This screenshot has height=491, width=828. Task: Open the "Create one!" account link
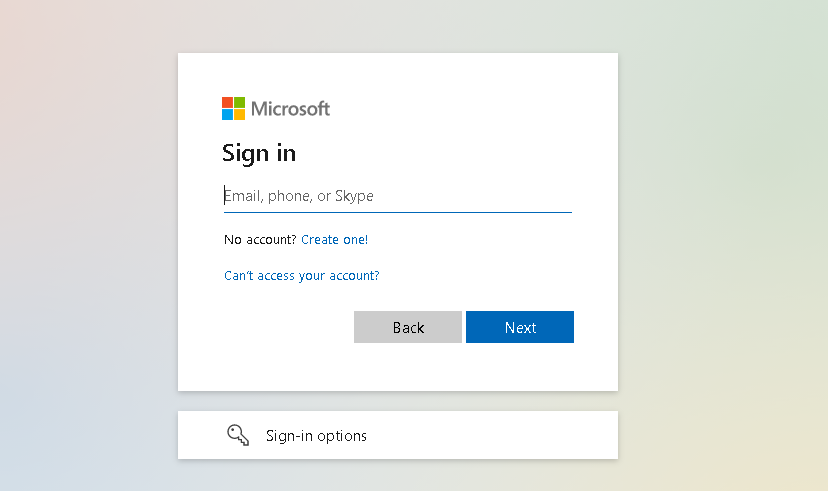[x=334, y=240]
